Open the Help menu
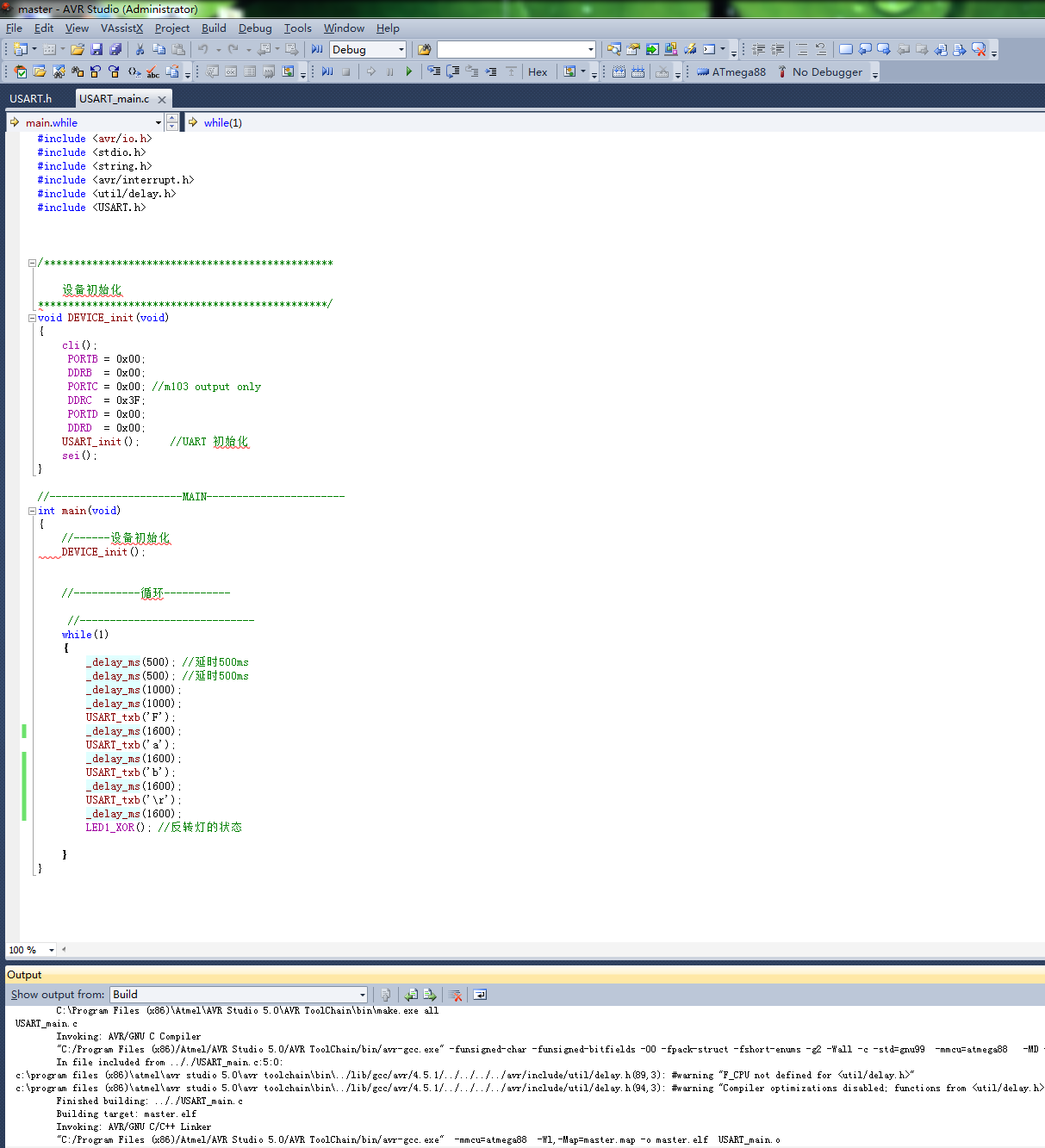This screenshot has width=1045, height=1148. (x=388, y=28)
